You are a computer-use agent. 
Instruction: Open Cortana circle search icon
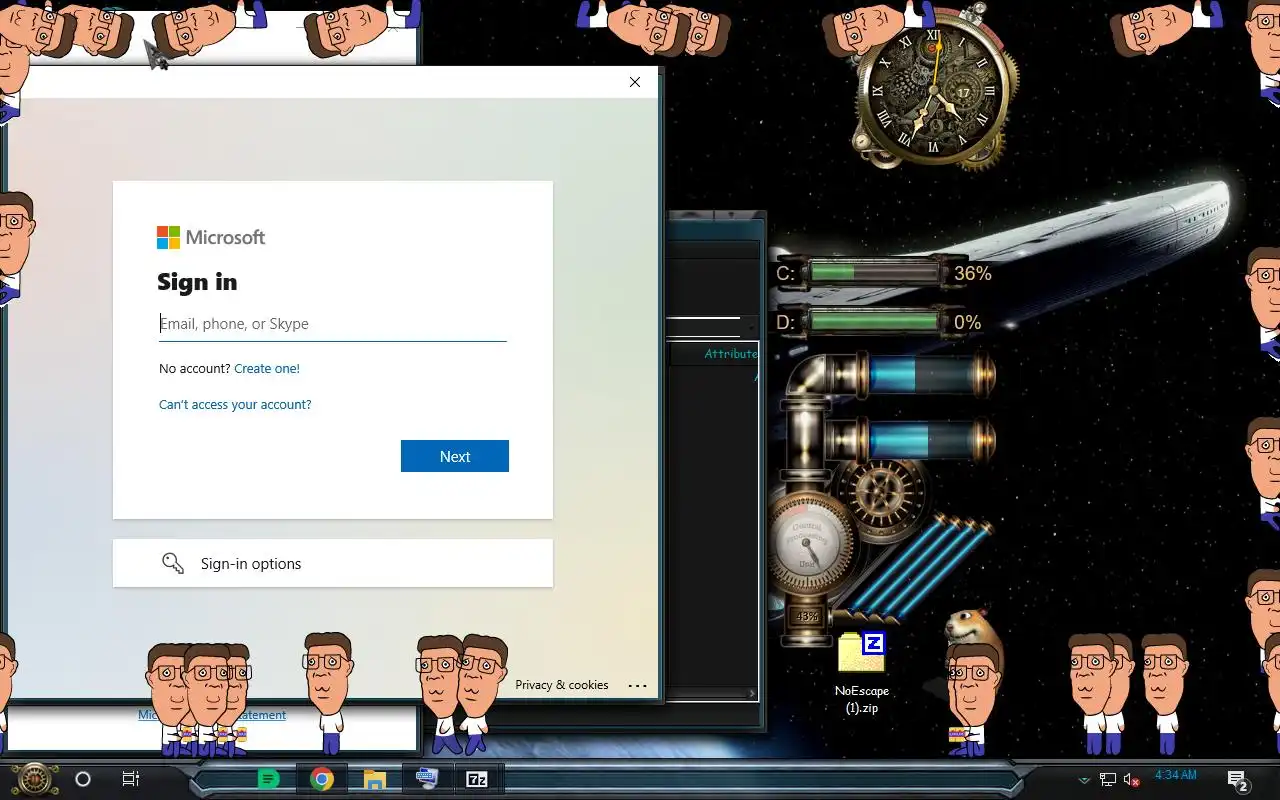pos(83,779)
